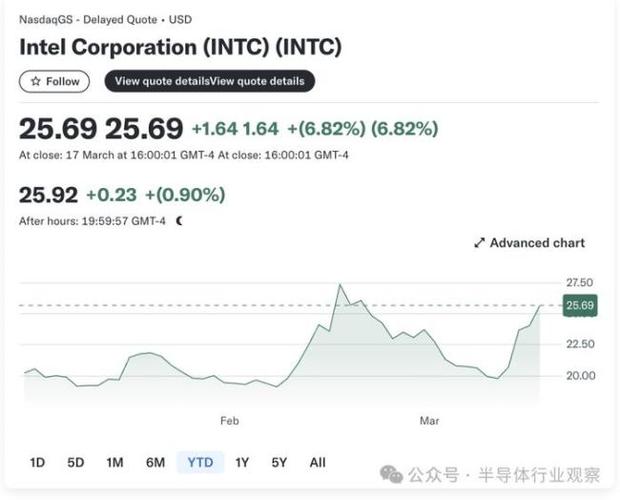Click the Intel Corporation (INTC) title
The image size is (620, 500).
(180, 47)
